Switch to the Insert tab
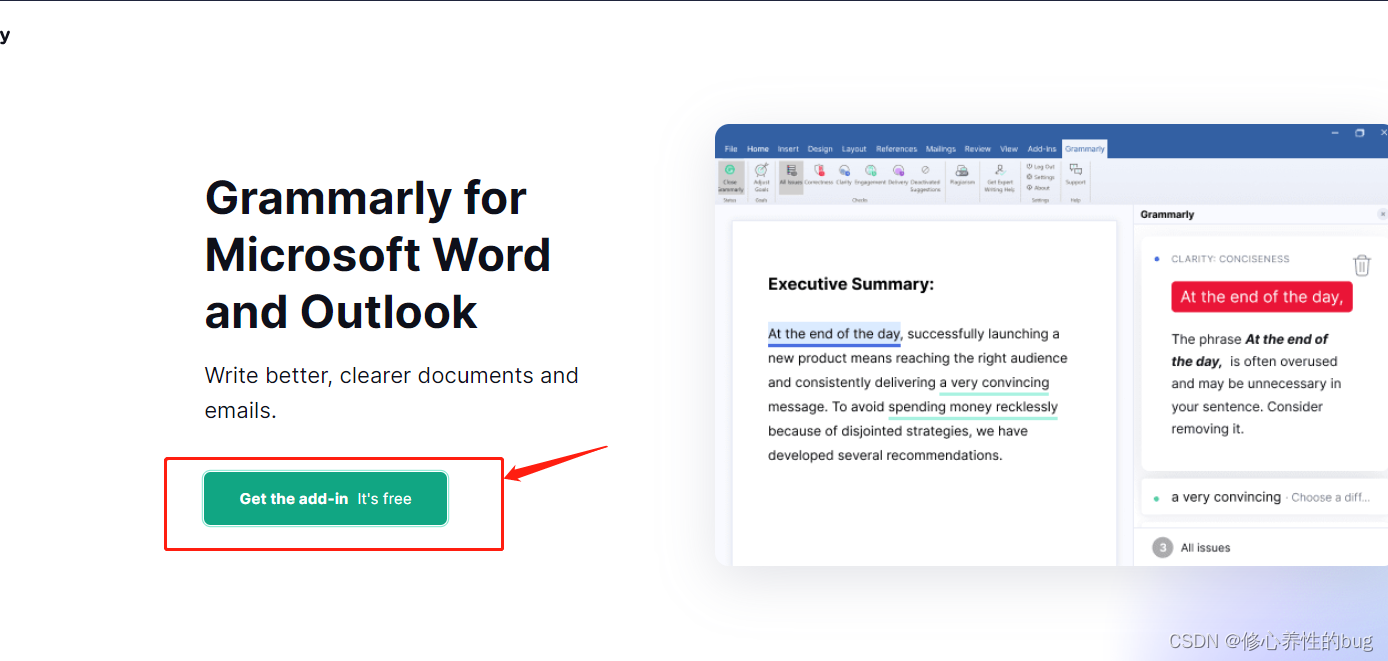Image resolution: width=1388 pixels, height=661 pixels. (x=788, y=149)
